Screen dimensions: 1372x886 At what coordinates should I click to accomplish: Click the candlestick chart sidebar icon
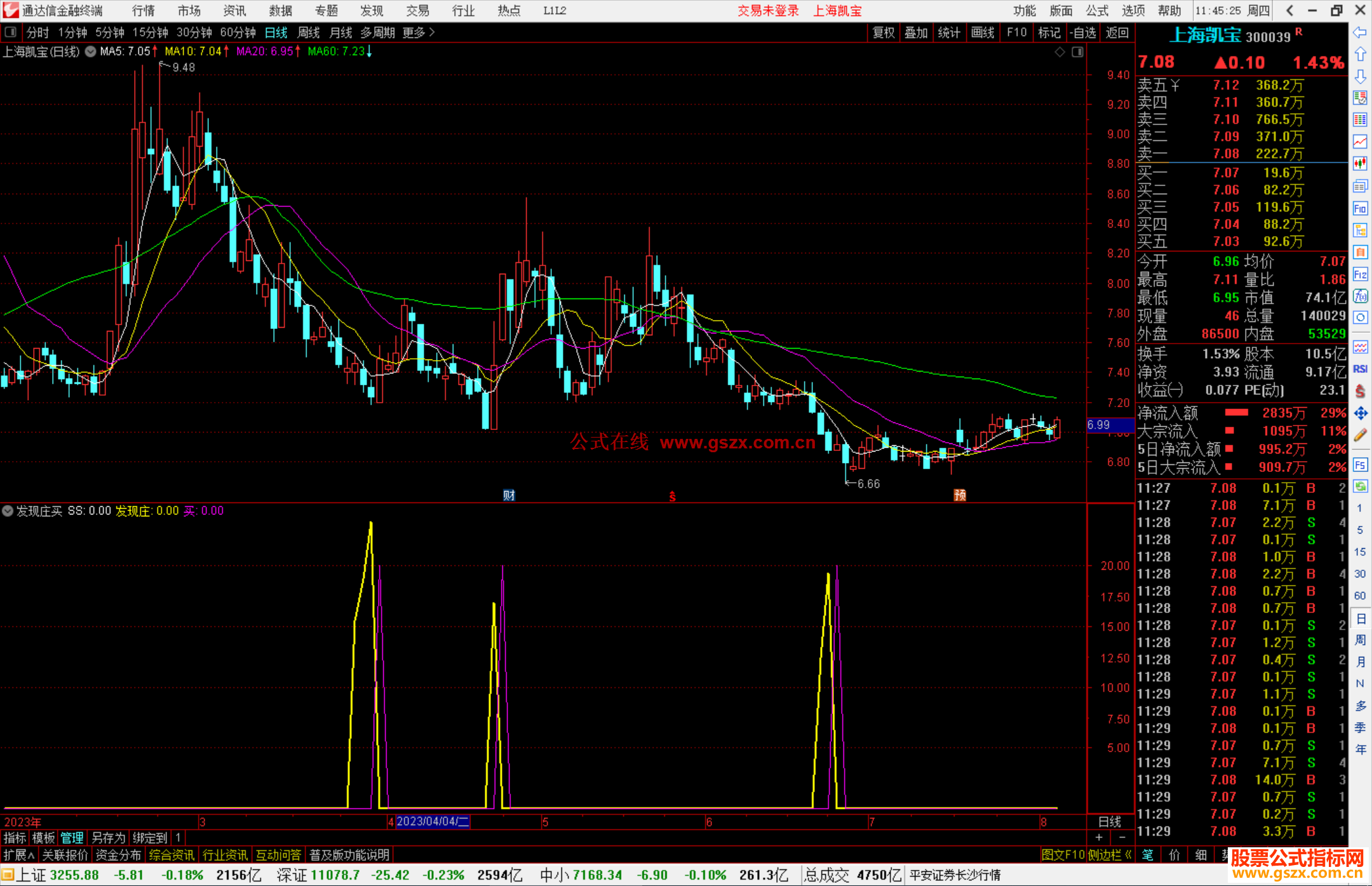click(1360, 164)
